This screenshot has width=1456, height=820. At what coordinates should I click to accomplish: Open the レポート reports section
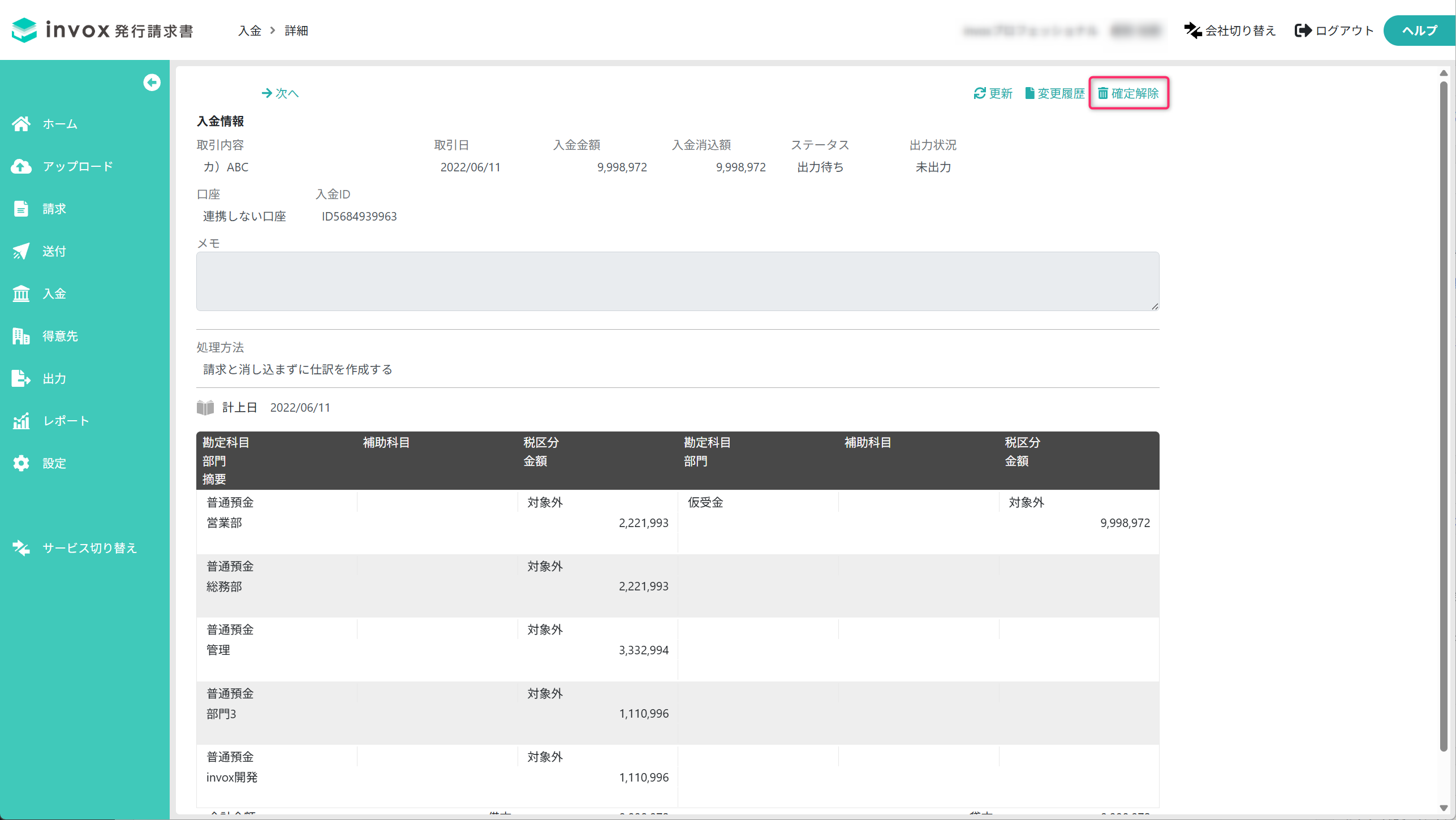click(x=50, y=421)
